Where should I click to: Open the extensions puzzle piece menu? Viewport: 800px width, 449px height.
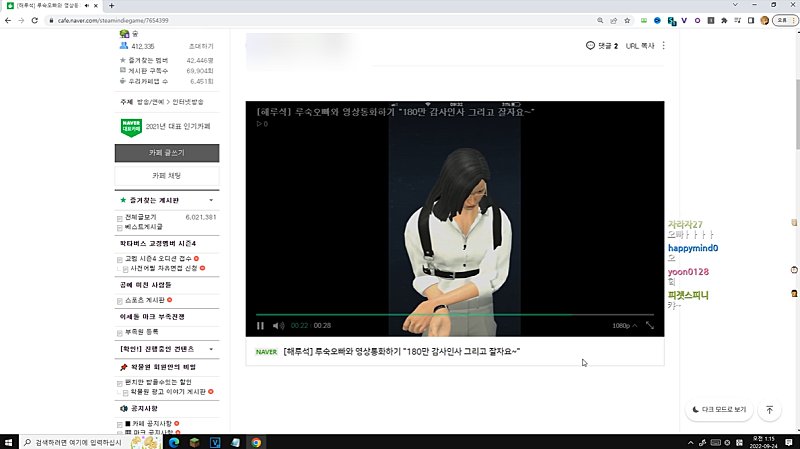point(724,20)
